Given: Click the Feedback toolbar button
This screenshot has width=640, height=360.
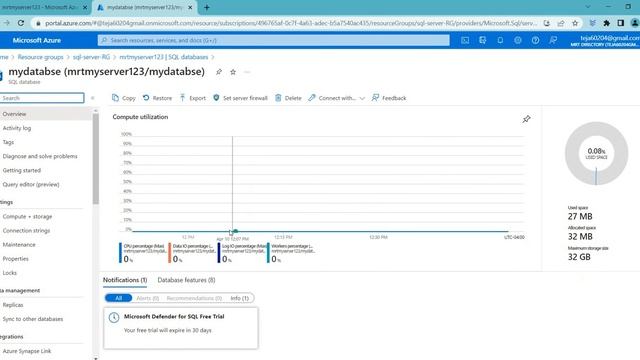Looking at the screenshot, I should coord(389,98).
